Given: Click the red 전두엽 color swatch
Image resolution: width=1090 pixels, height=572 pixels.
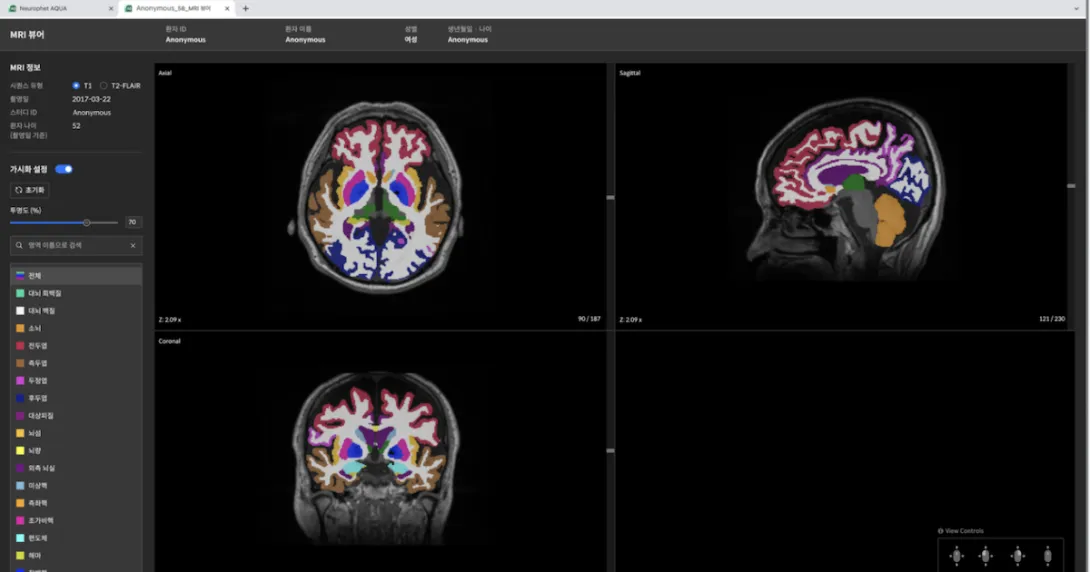Looking at the screenshot, I should pyautogui.click(x=20, y=346).
